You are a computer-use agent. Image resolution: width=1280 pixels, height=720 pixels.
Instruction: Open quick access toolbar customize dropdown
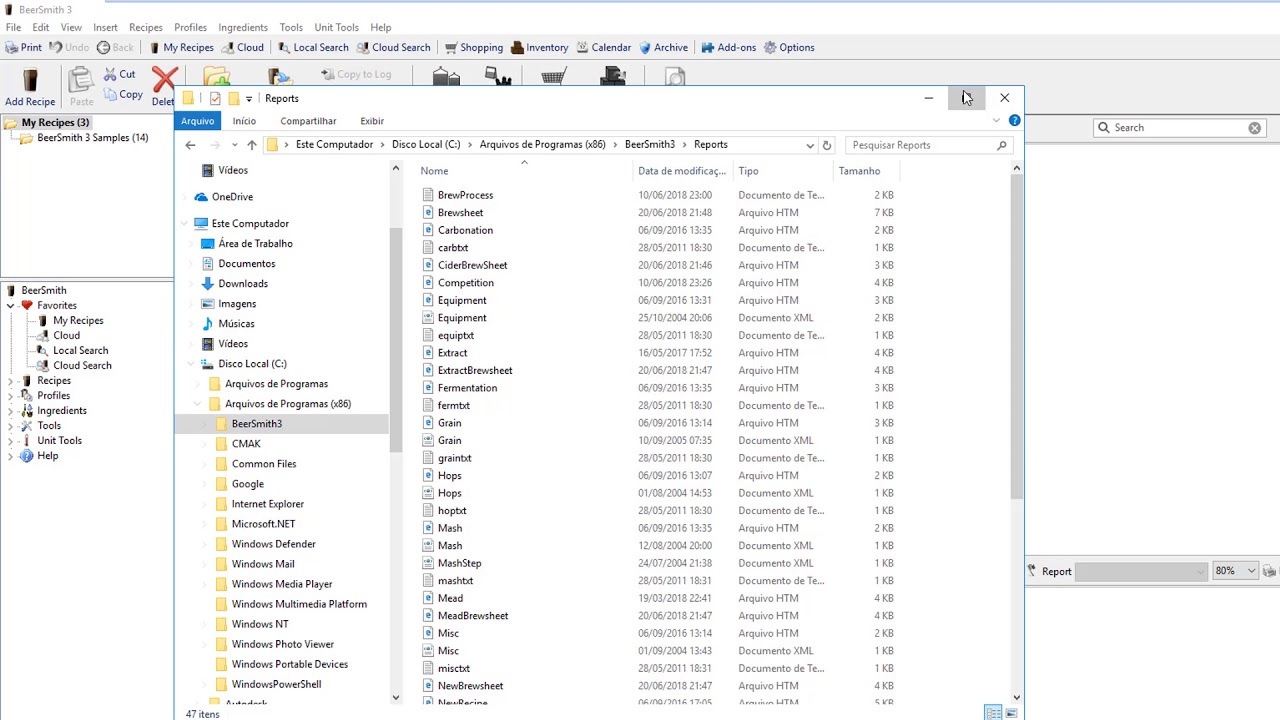tap(248, 98)
